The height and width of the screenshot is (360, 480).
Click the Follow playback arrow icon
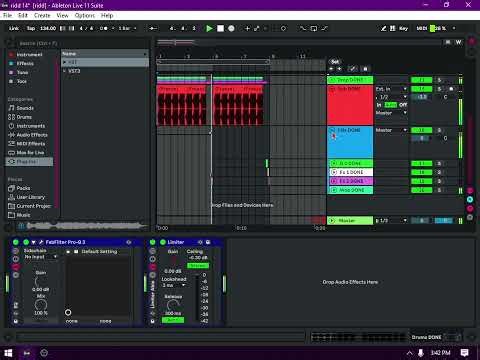[153, 29]
